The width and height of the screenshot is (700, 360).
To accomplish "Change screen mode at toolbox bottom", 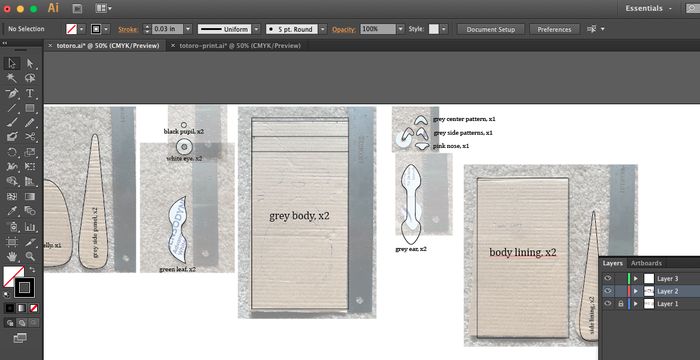I will (20, 338).
